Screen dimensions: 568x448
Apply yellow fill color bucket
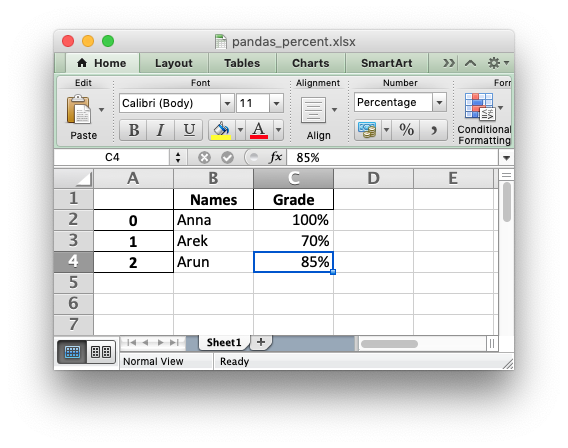(x=221, y=130)
